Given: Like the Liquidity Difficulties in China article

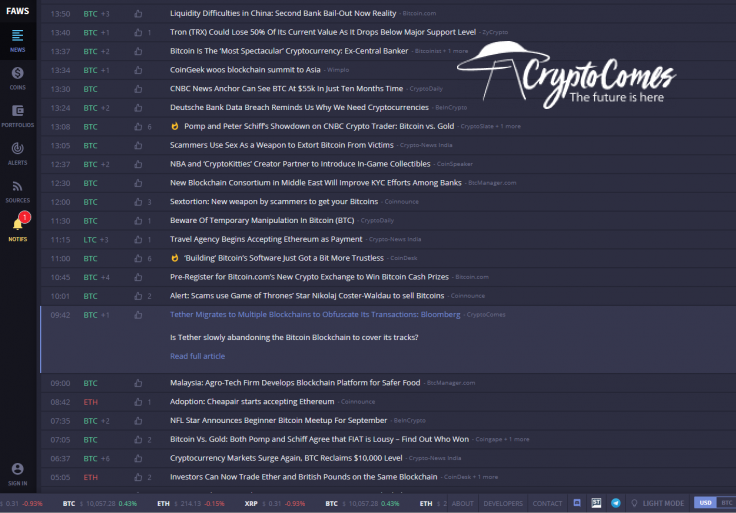Looking at the screenshot, I should 138,14.
